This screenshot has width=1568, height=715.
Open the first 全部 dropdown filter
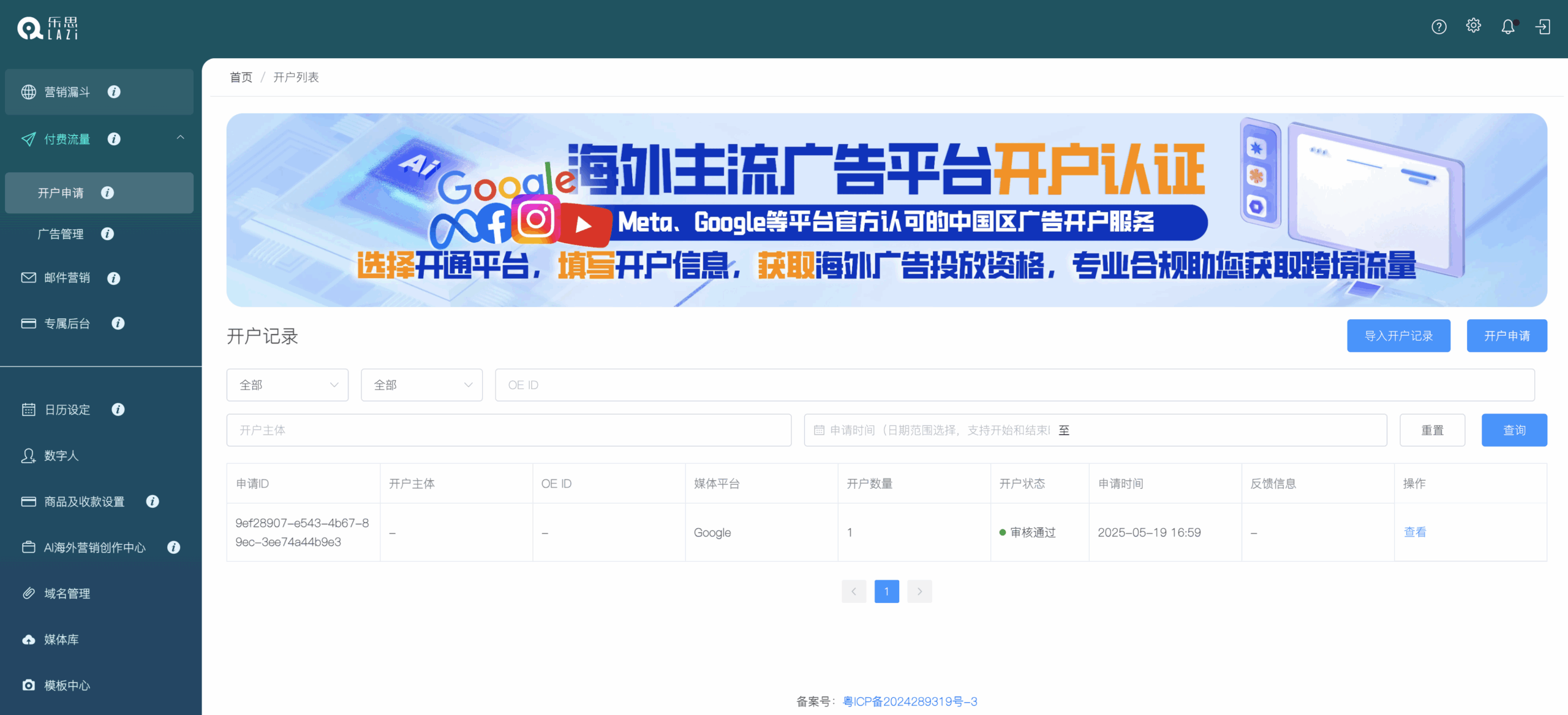tap(287, 385)
